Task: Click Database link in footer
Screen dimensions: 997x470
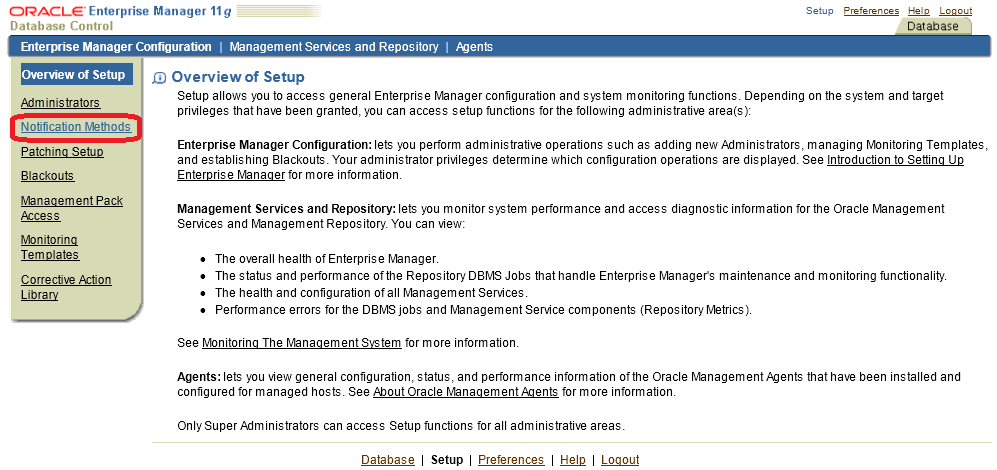Action: coord(388,459)
